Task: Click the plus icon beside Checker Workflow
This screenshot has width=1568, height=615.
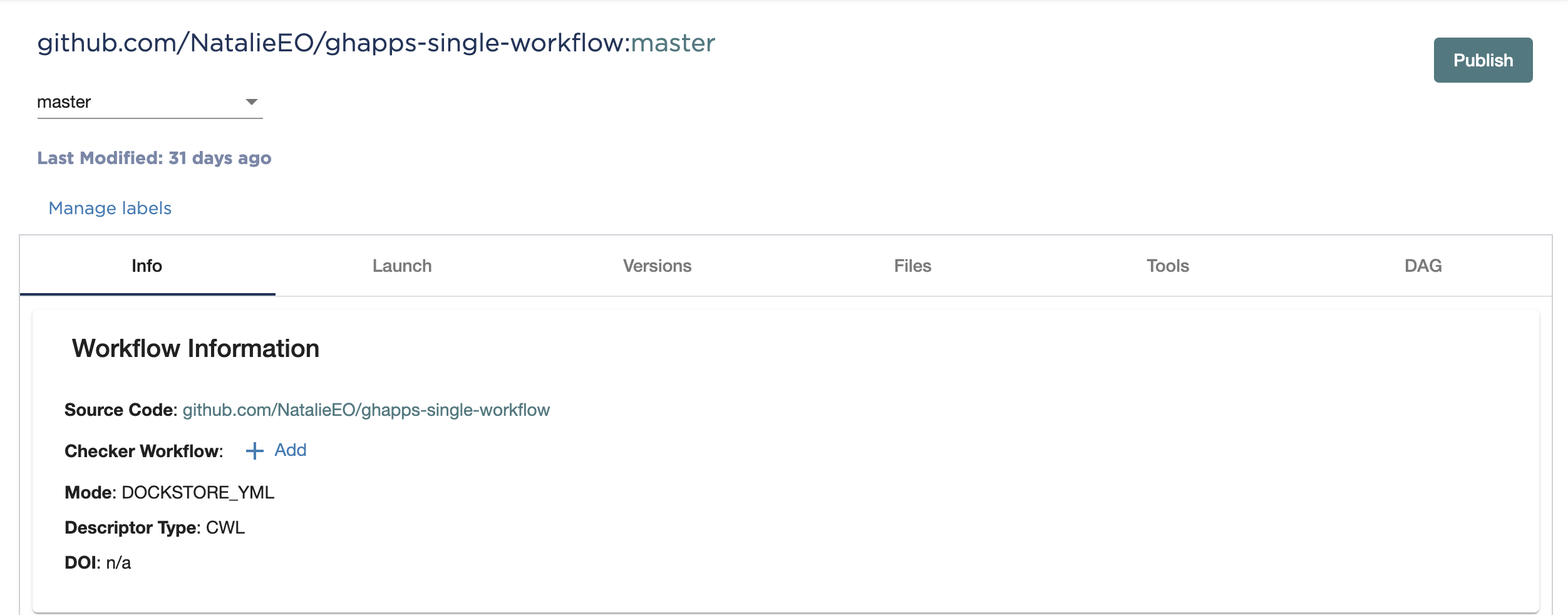Action: [254, 450]
